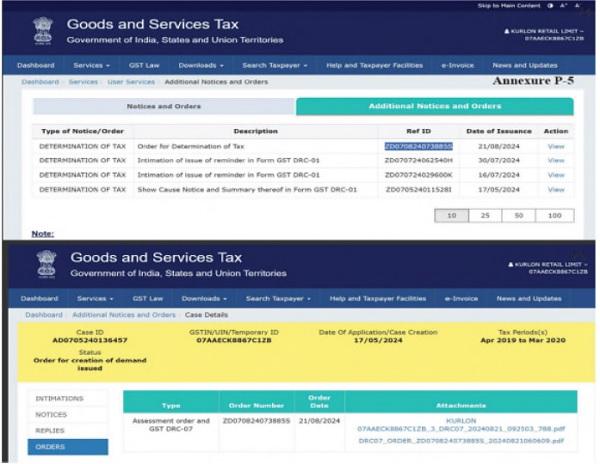Image resolution: width=600 pixels, height=464 pixels.
Task: Open the Search Taxpayer dropdown in the Case Details page navbar
Action: [x=278, y=298]
